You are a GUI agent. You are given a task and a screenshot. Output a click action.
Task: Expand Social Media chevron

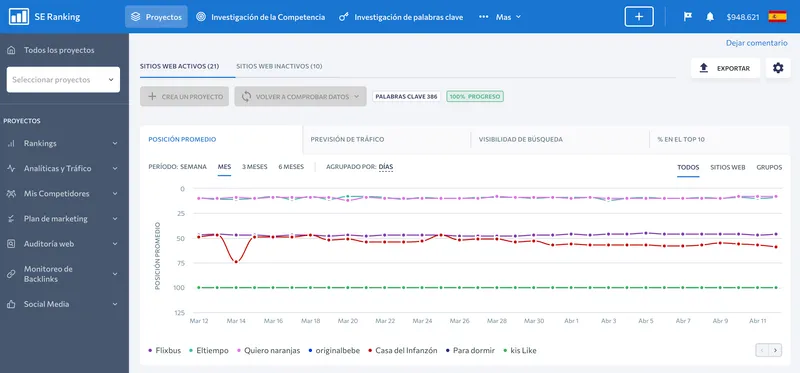click(x=115, y=304)
